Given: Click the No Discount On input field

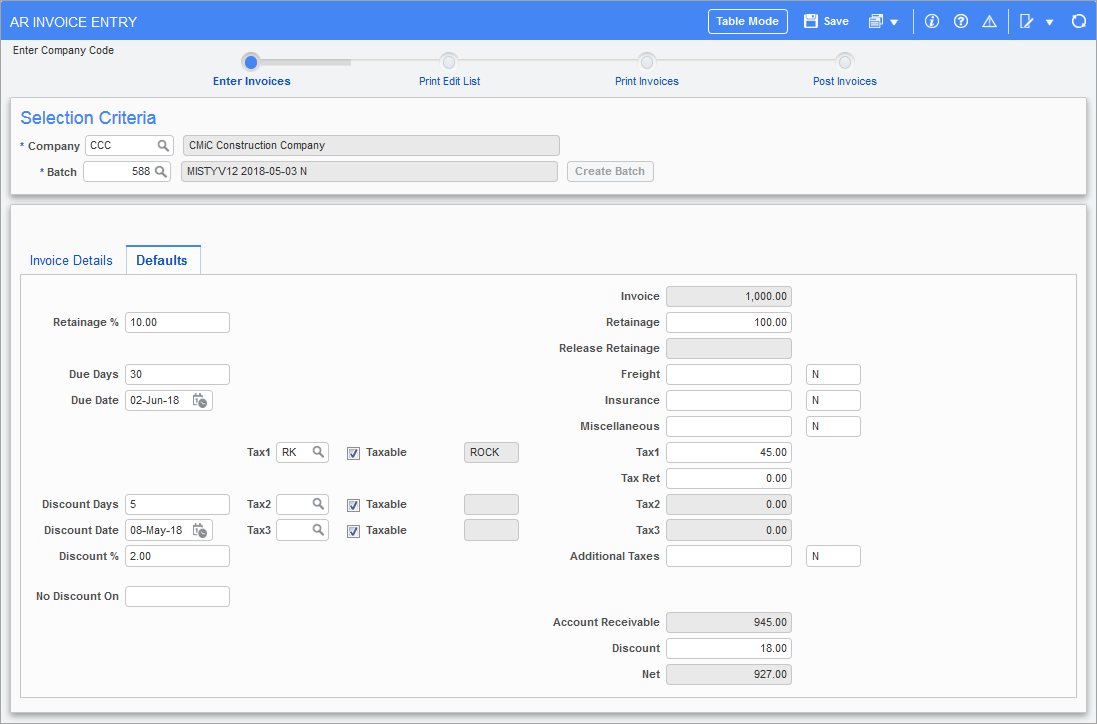Looking at the screenshot, I should pyautogui.click(x=178, y=597).
